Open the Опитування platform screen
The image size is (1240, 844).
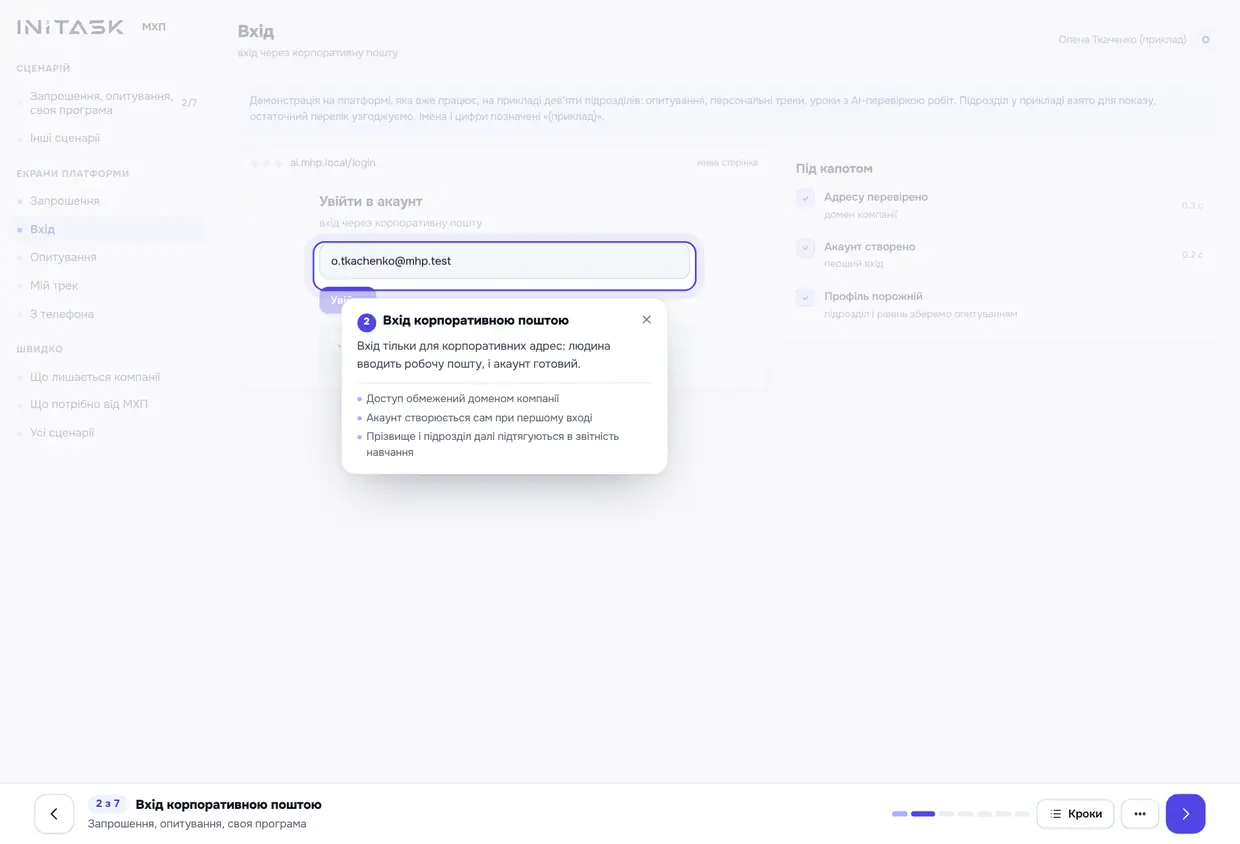[63, 257]
